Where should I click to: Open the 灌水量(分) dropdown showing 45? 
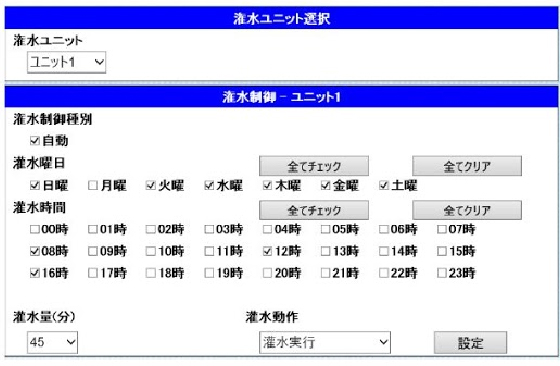point(52,342)
